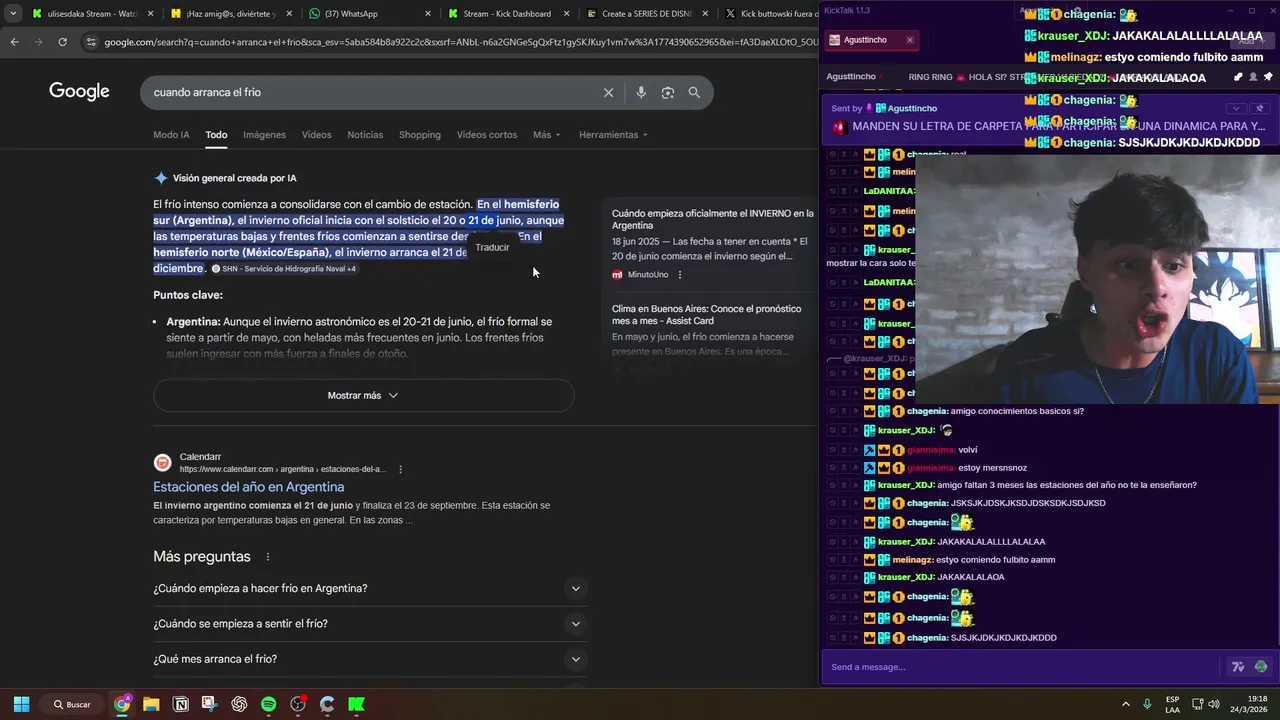1280x720 pixels.
Task: Show hidden system tray icons
Action: pyautogui.click(x=1125, y=704)
